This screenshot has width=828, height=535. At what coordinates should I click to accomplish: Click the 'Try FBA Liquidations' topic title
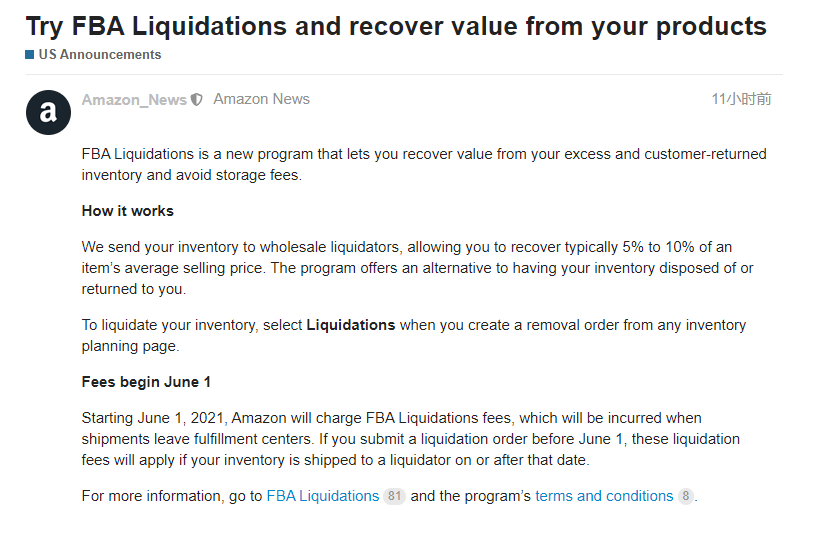[396, 26]
